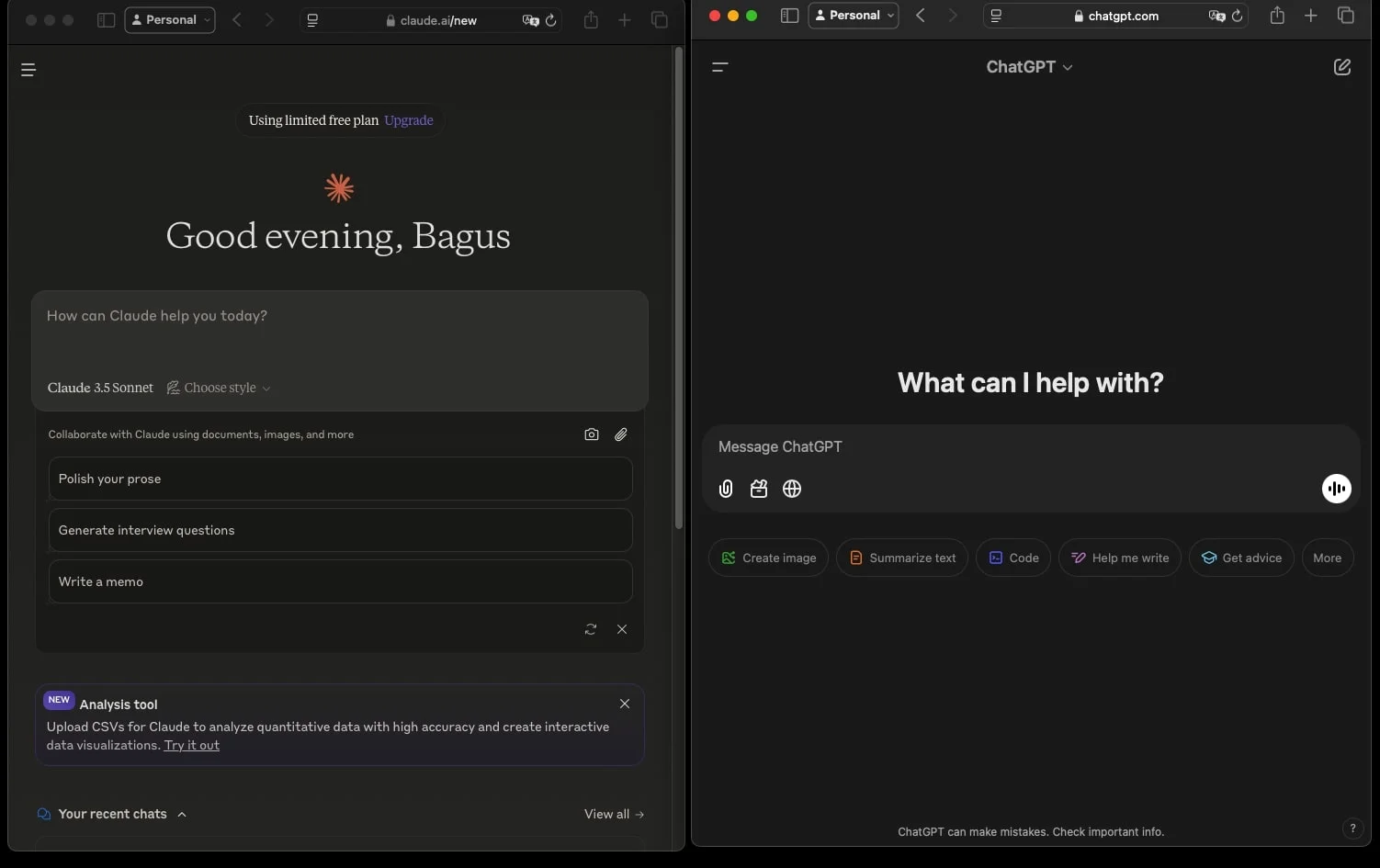Start ChatGPT voice mode
The width and height of the screenshot is (1380, 868).
point(1336,489)
